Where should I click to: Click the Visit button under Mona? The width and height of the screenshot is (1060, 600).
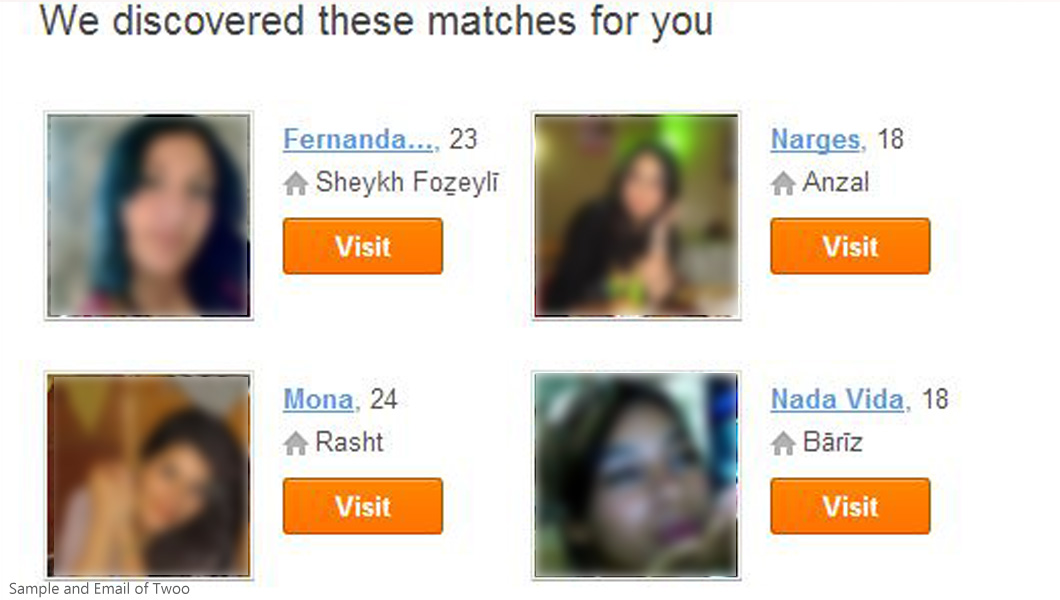[x=363, y=506]
